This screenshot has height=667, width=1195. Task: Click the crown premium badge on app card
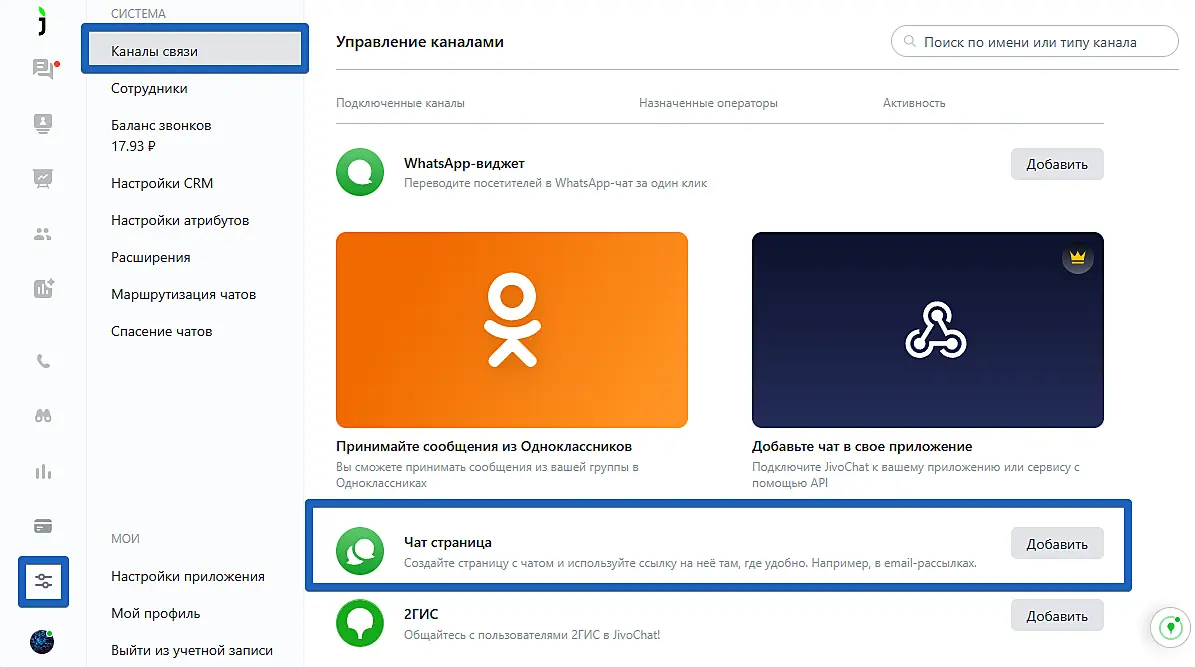tap(1078, 258)
